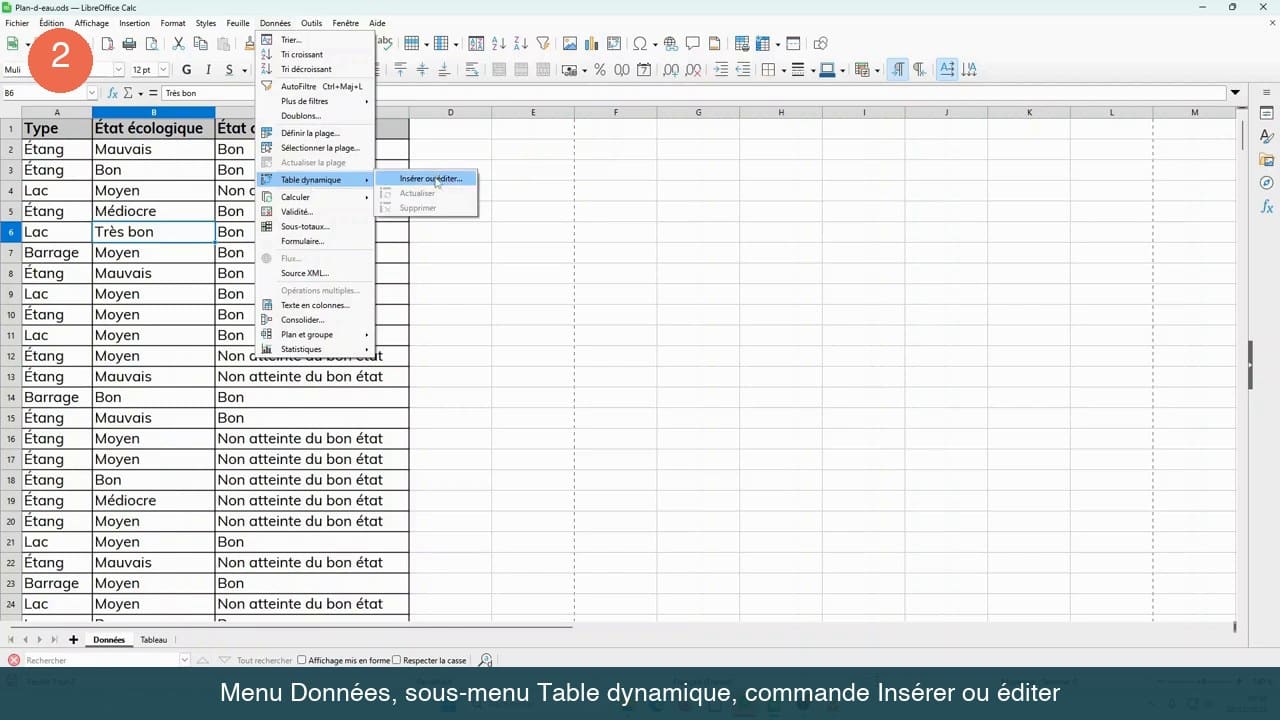This screenshot has height=720, width=1280.
Task: Open the font size 12 pt dropdown
Action: coord(163,70)
